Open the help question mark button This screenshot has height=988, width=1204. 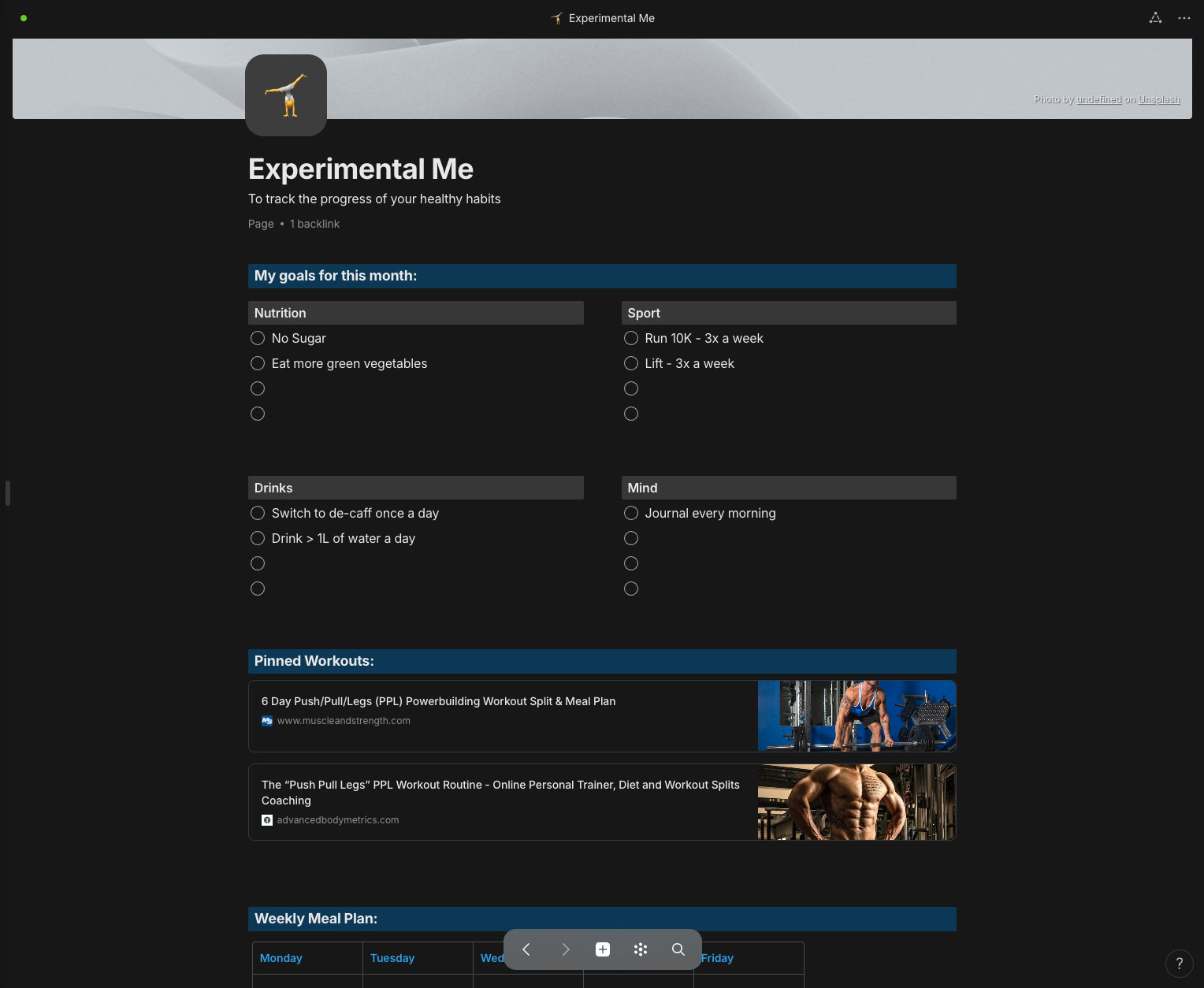[1179, 963]
